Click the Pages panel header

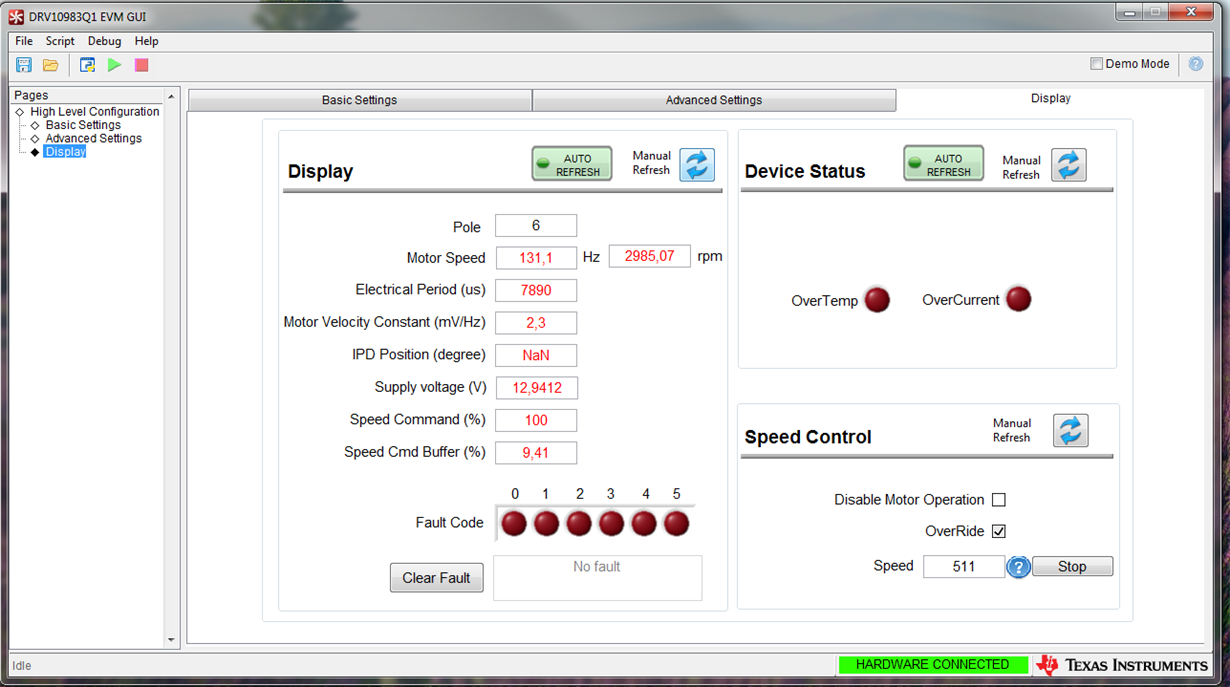point(86,95)
